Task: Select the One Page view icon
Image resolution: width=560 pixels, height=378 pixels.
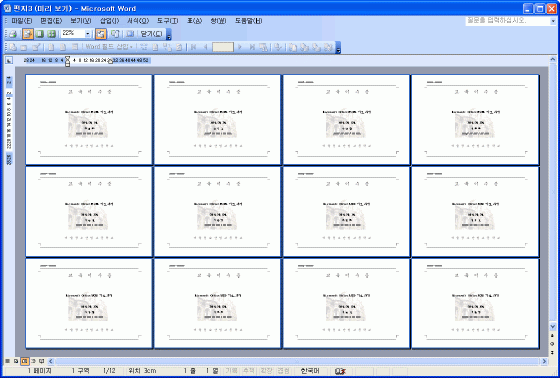Action: pyautogui.click(x=40, y=34)
